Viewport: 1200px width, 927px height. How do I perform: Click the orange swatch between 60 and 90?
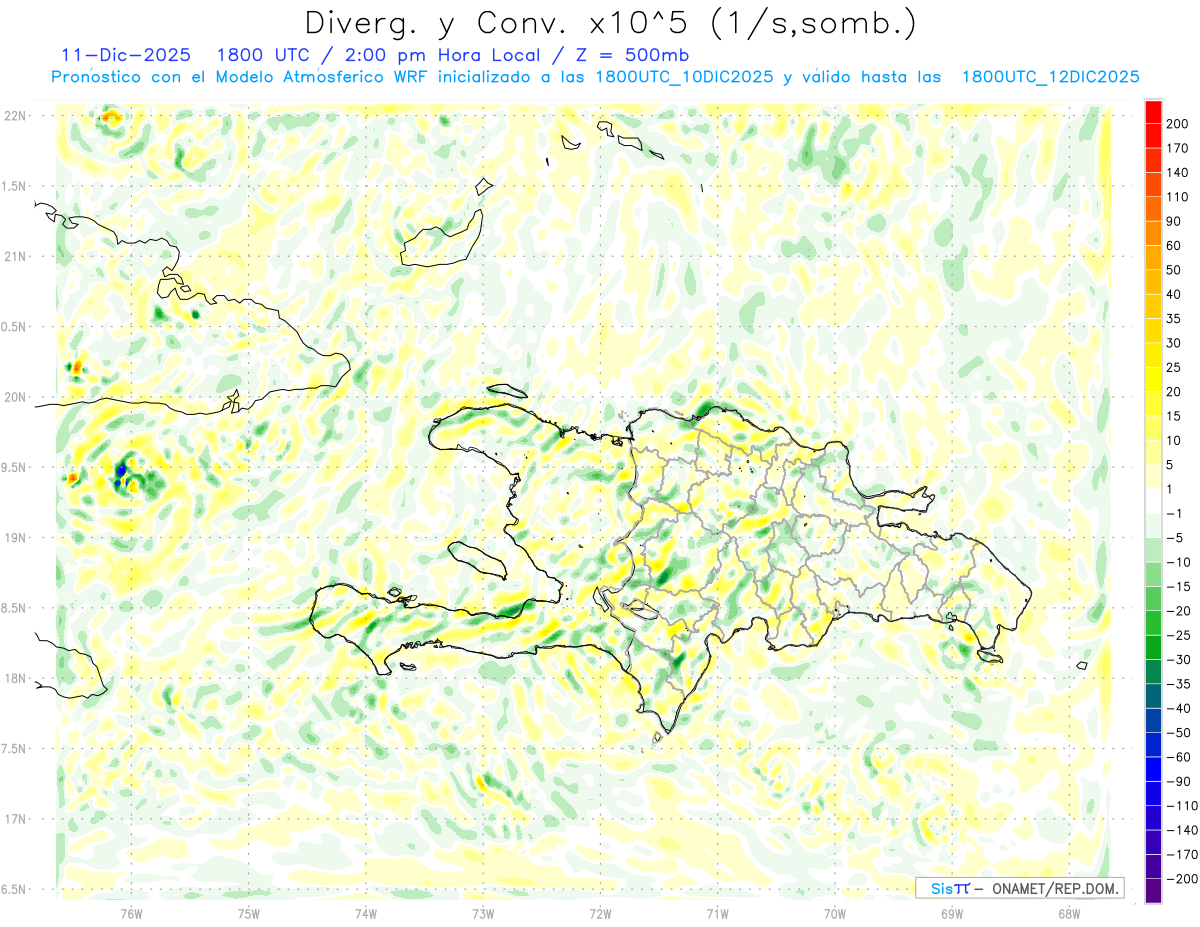click(x=1154, y=234)
